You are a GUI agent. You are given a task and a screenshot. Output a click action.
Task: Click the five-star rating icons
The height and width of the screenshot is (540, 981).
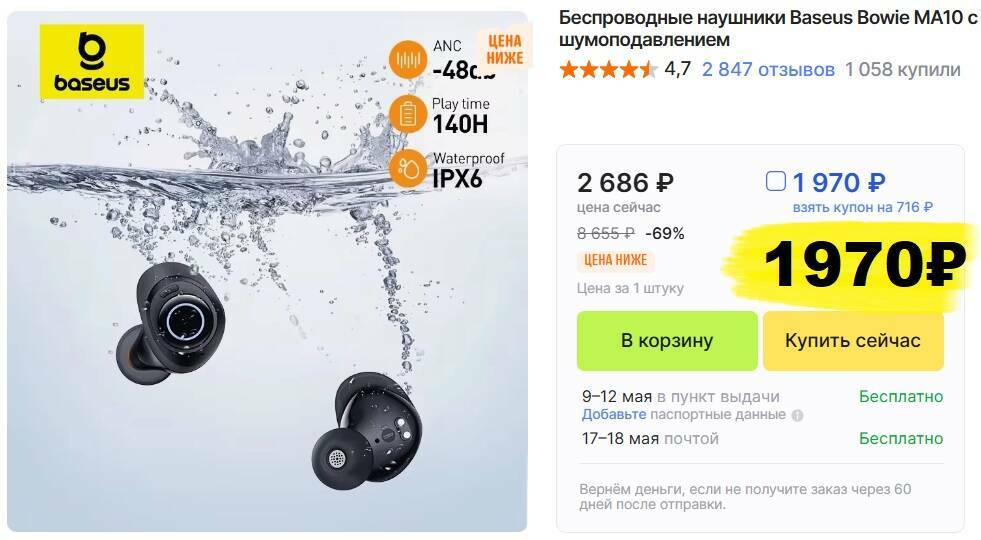(608, 69)
